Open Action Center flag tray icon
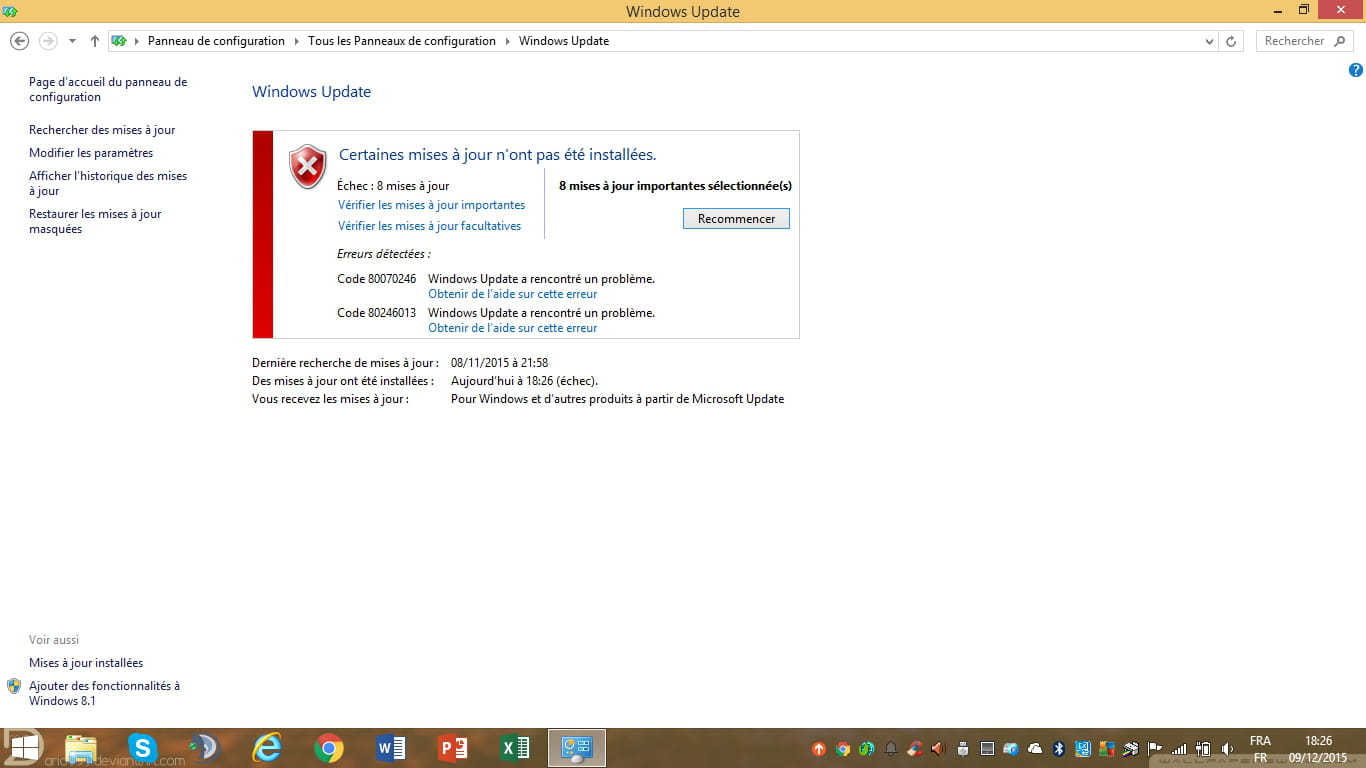 pos(1155,748)
